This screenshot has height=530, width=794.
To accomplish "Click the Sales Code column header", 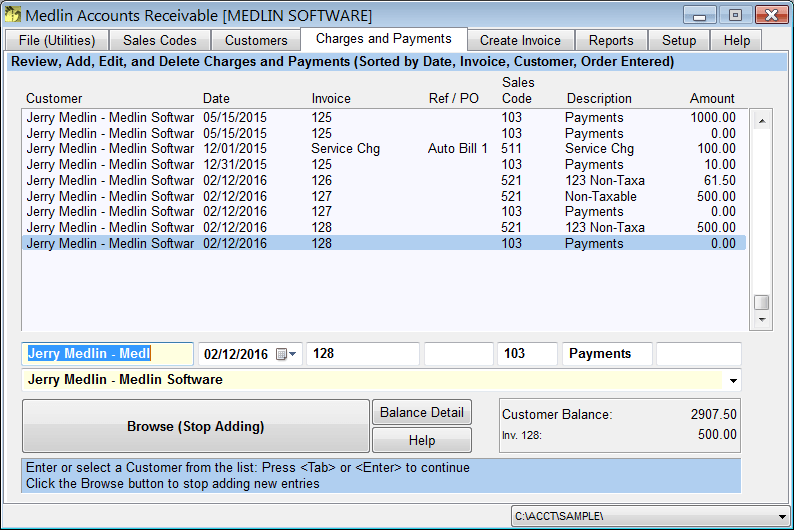I will [518, 90].
